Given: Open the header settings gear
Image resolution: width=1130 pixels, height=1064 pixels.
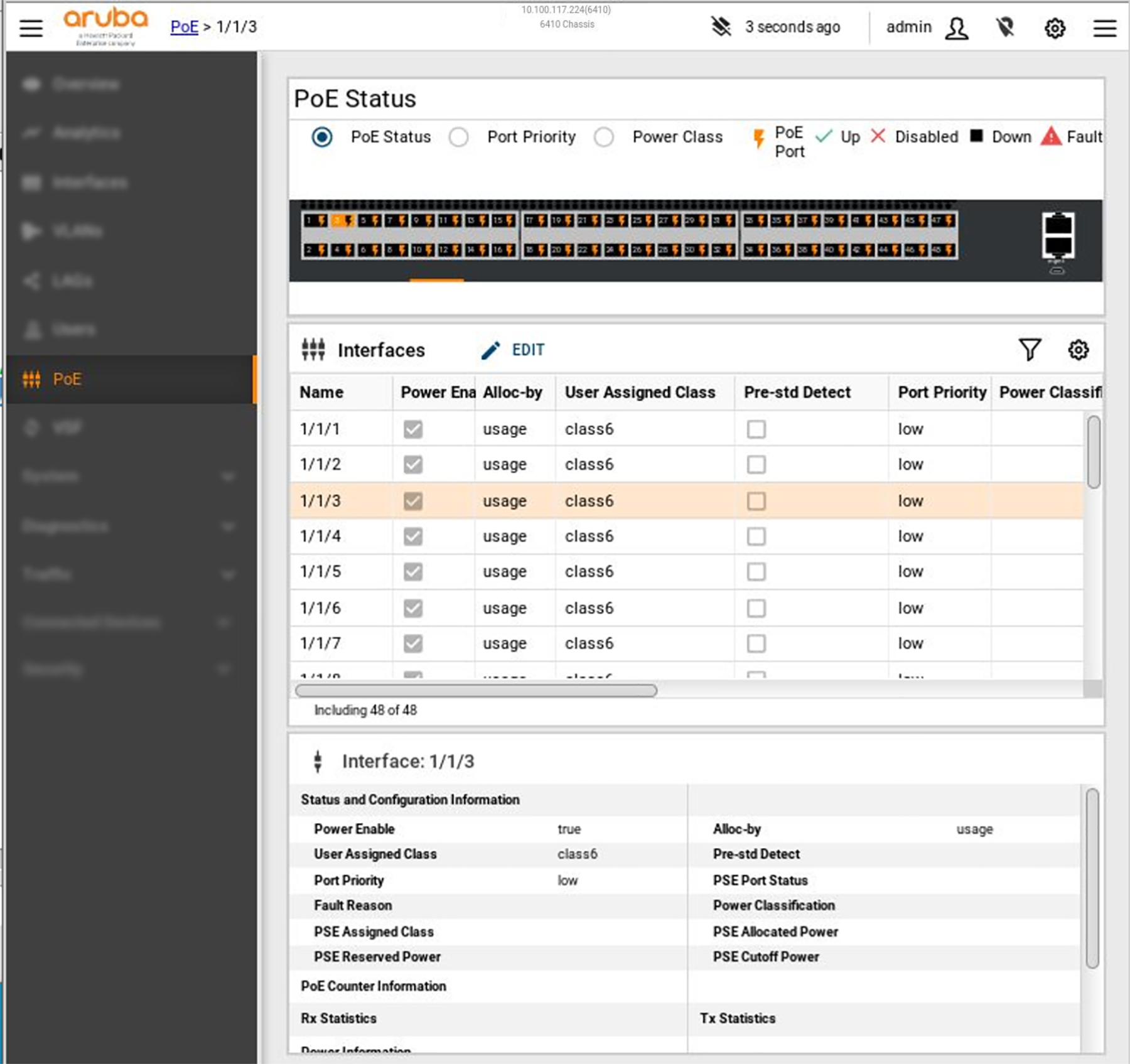Looking at the screenshot, I should click(1055, 28).
